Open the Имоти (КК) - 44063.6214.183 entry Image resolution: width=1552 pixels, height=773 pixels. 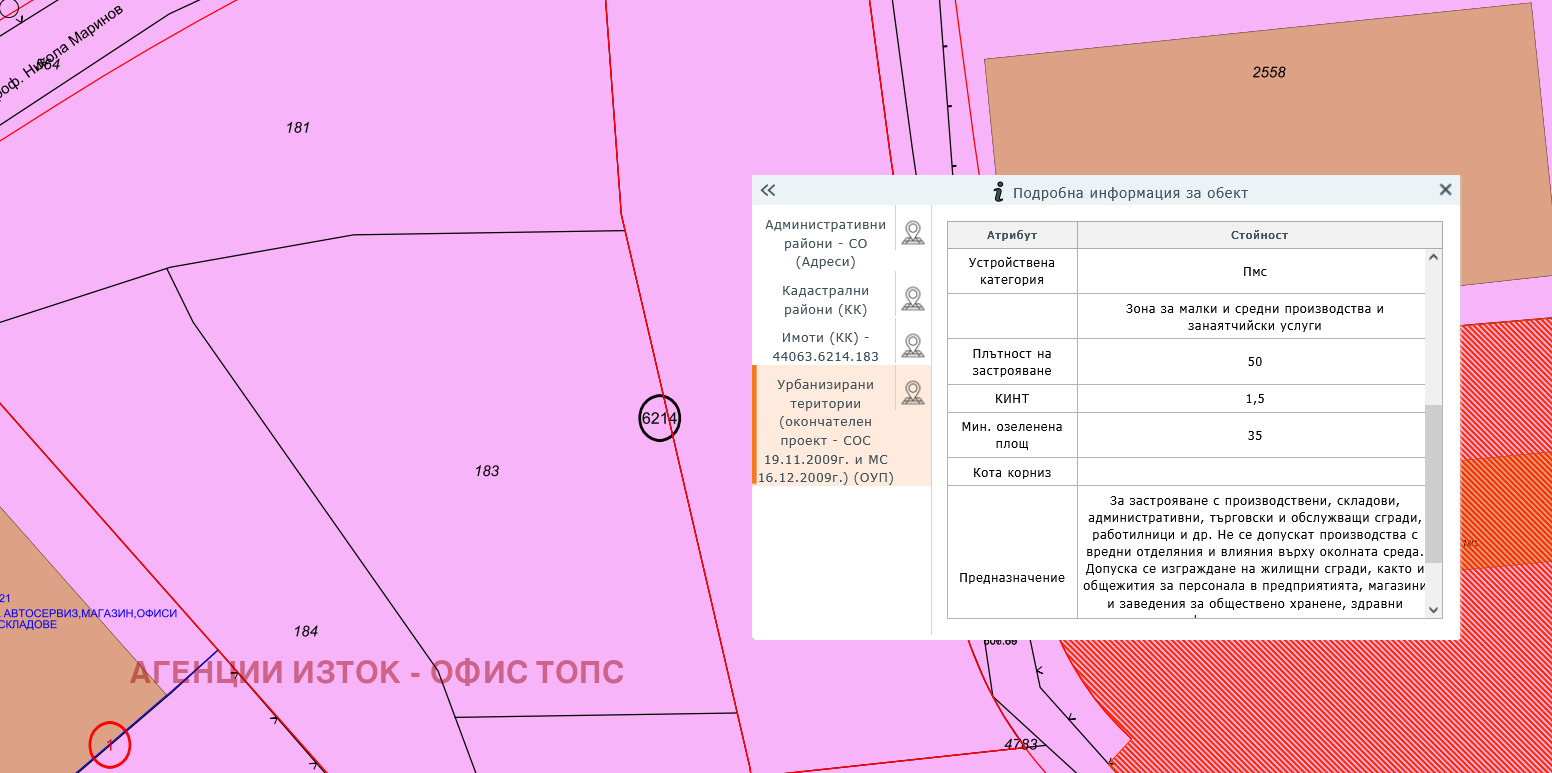pyautogui.click(x=825, y=346)
